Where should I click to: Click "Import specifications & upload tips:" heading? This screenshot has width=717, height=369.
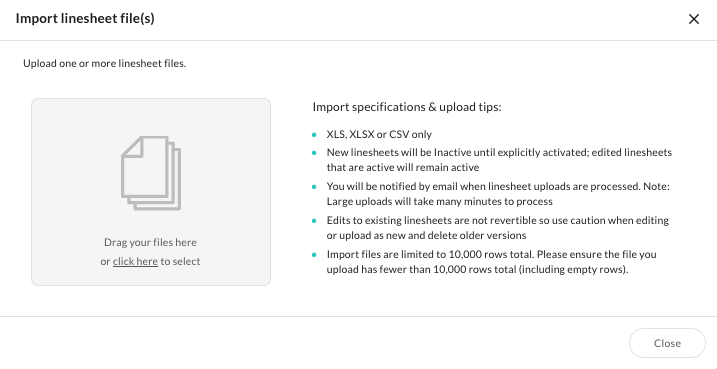coord(407,107)
